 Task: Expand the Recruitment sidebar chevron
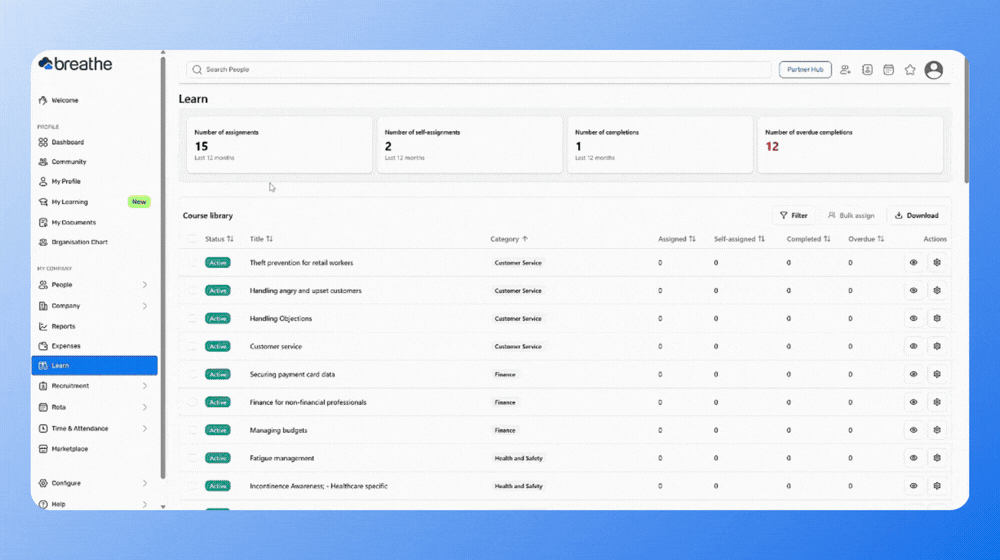pos(145,386)
